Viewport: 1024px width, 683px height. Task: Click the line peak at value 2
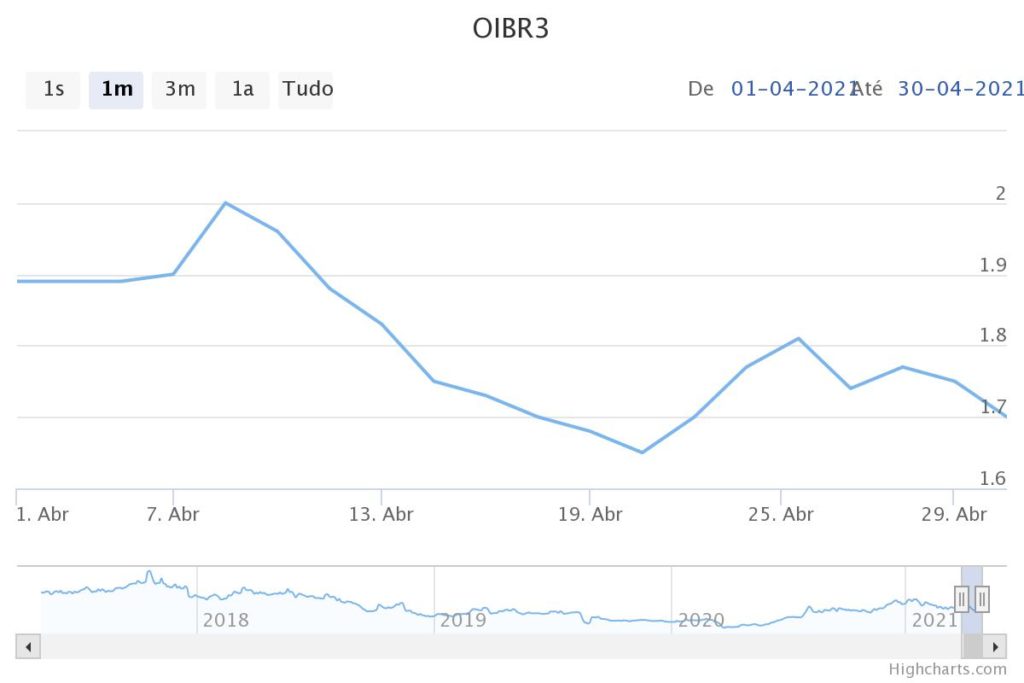pos(226,203)
